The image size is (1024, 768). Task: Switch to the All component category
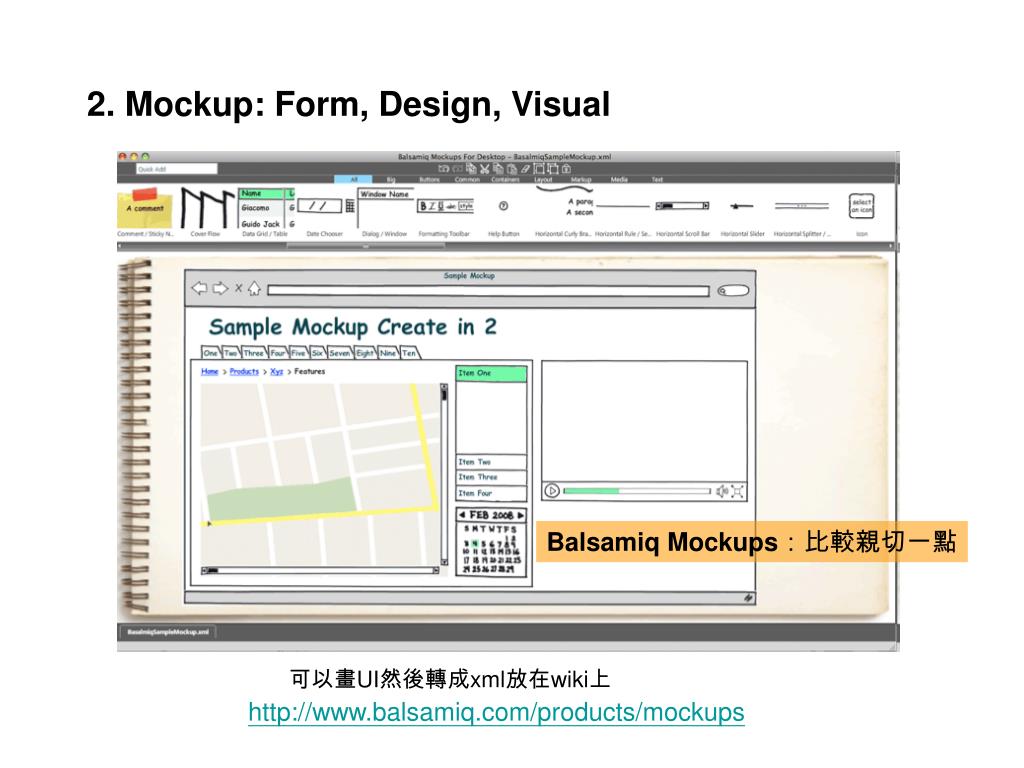[353, 180]
